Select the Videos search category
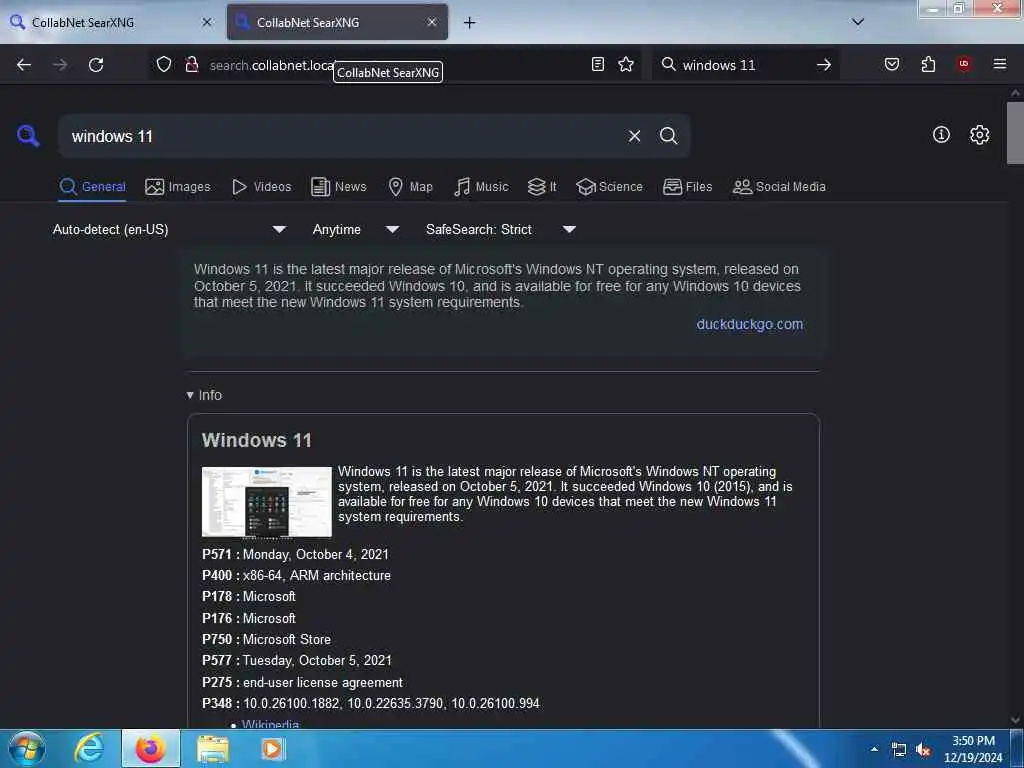This screenshot has width=1024, height=768. (261, 187)
